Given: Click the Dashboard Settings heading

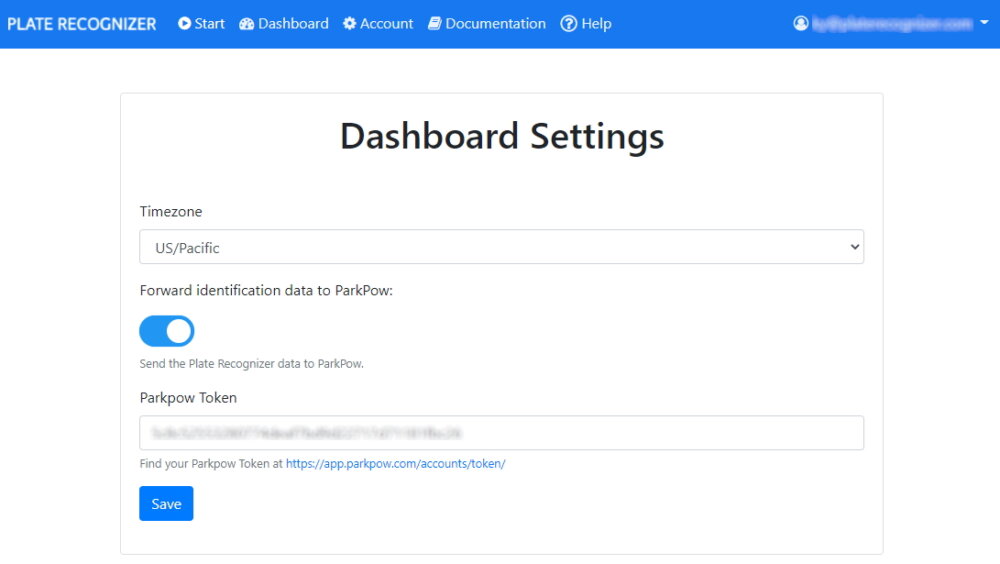Looking at the screenshot, I should tap(502, 136).
